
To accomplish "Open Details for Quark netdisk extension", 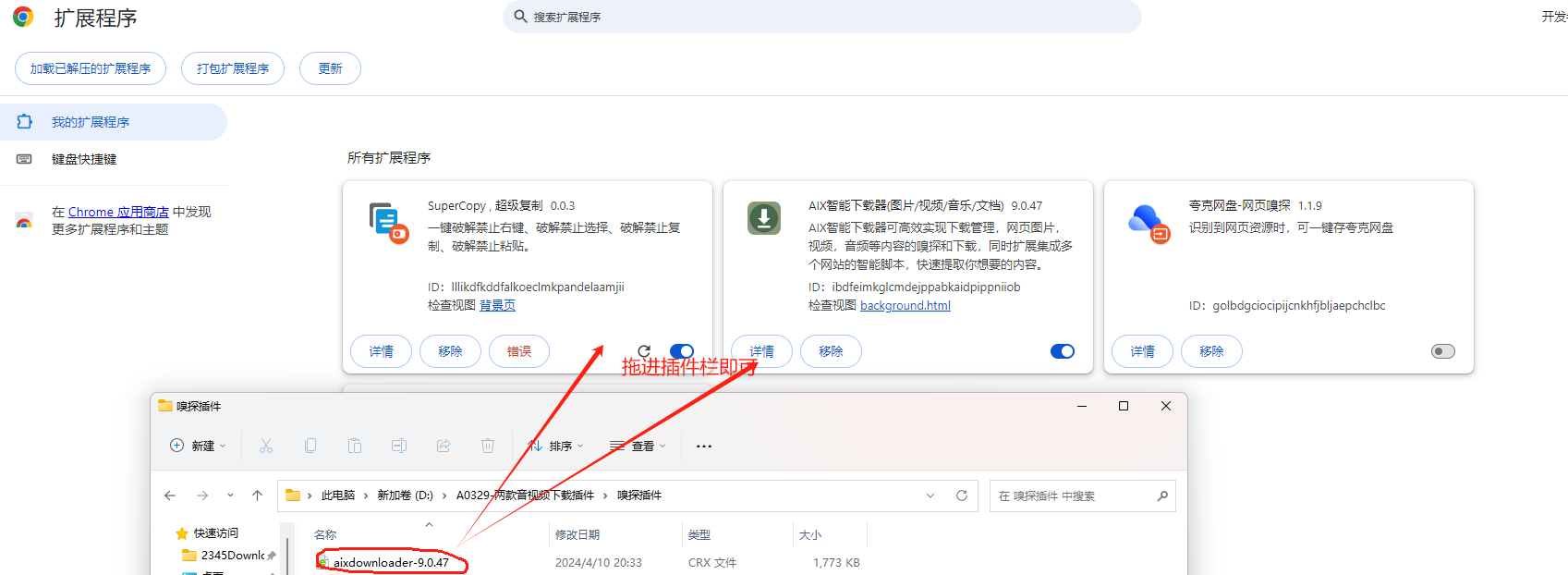I will click(1142, 351).
